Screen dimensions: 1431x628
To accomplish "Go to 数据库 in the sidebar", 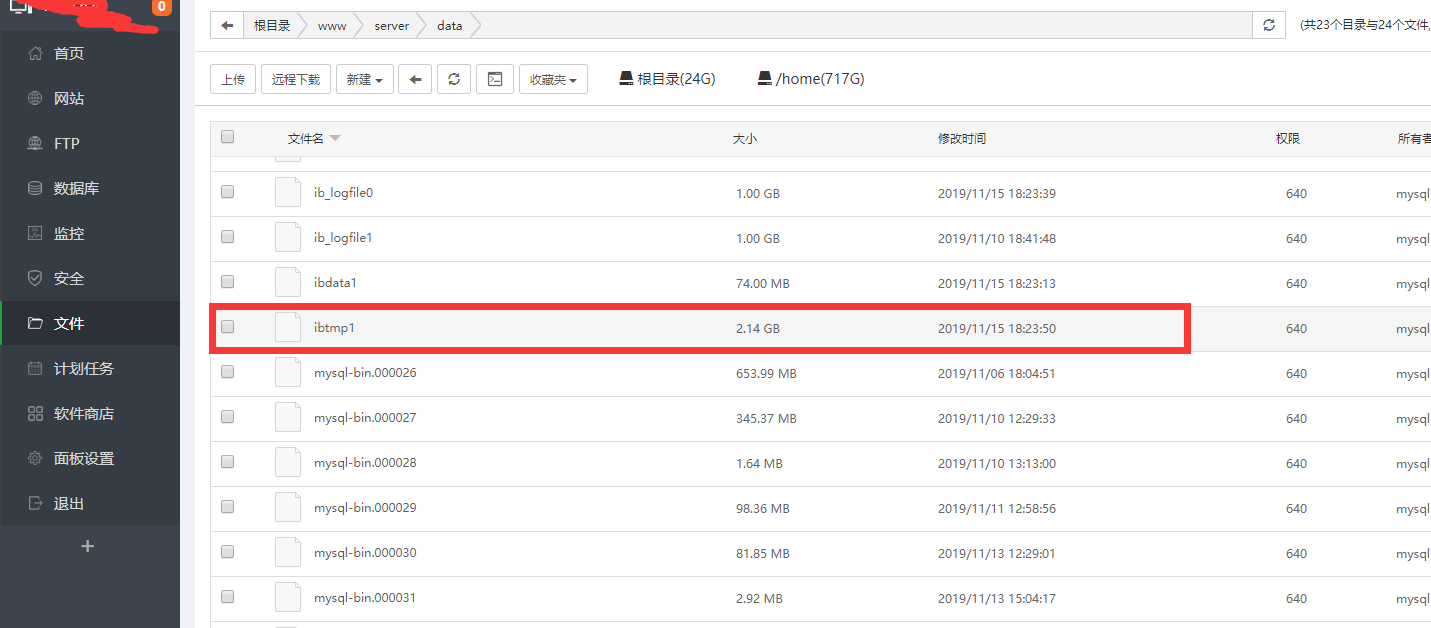I will [x=76, y=188].
